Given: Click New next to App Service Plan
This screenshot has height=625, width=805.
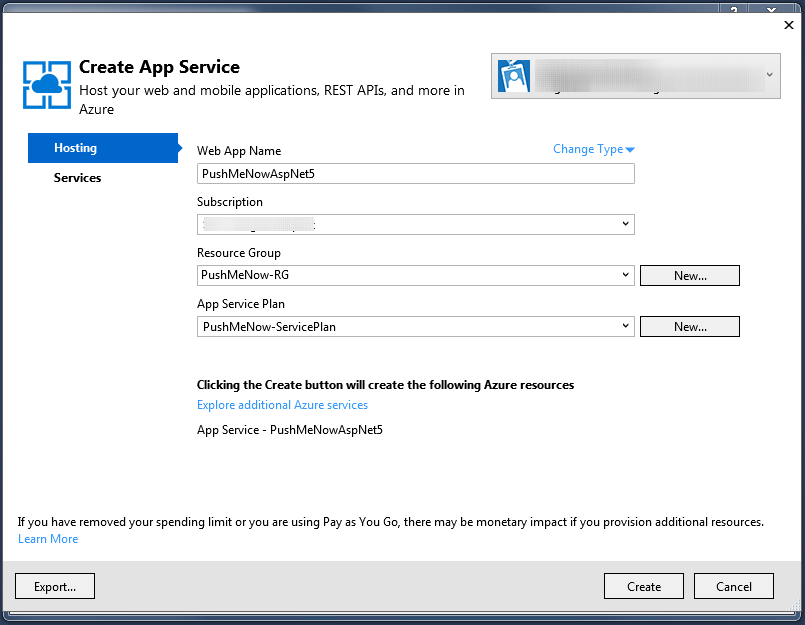Looking at the screenshot, I should pos(689,327).
